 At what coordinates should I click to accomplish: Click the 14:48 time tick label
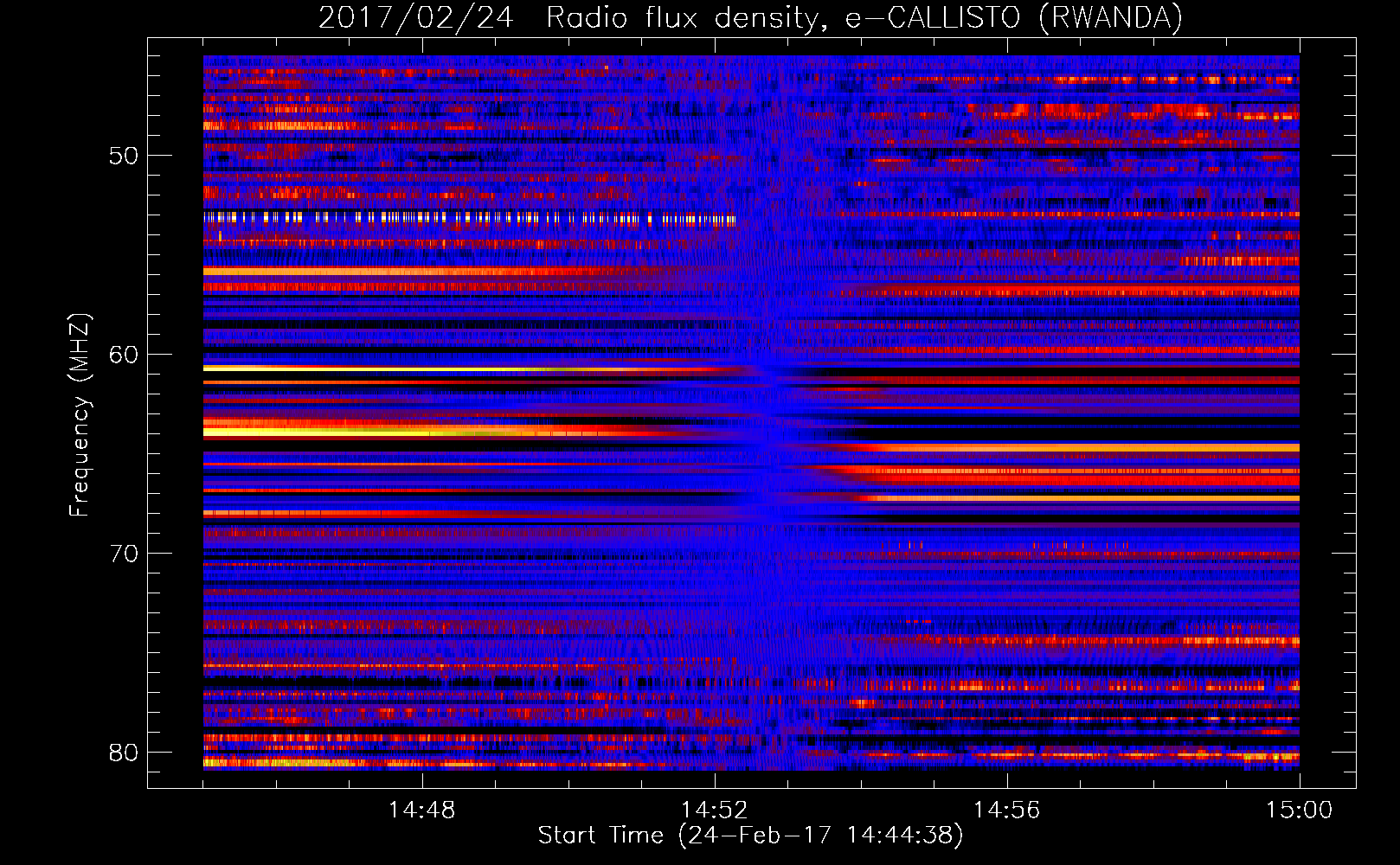click(421, 811)
